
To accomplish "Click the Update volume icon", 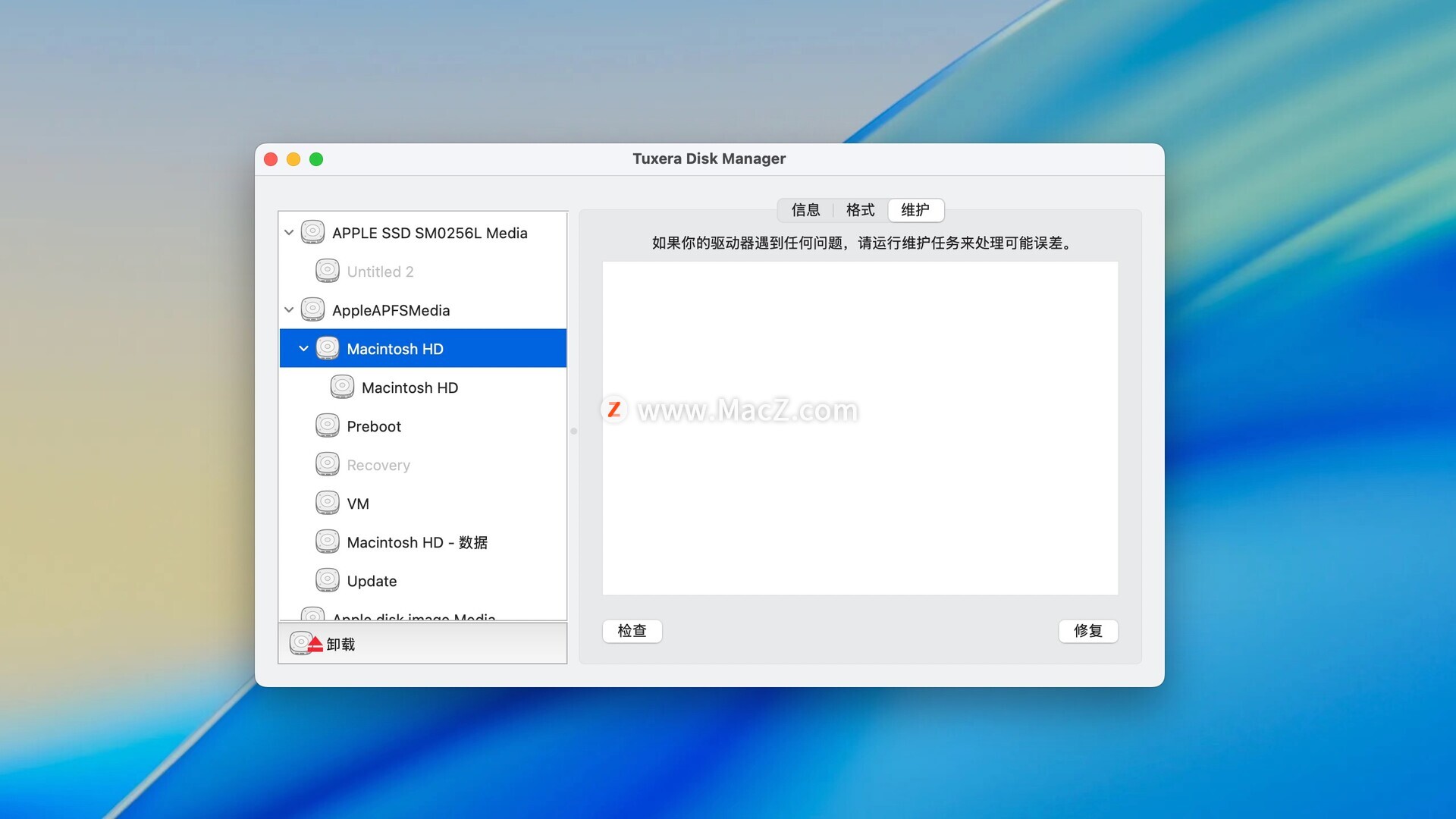I will click(328, 580).
